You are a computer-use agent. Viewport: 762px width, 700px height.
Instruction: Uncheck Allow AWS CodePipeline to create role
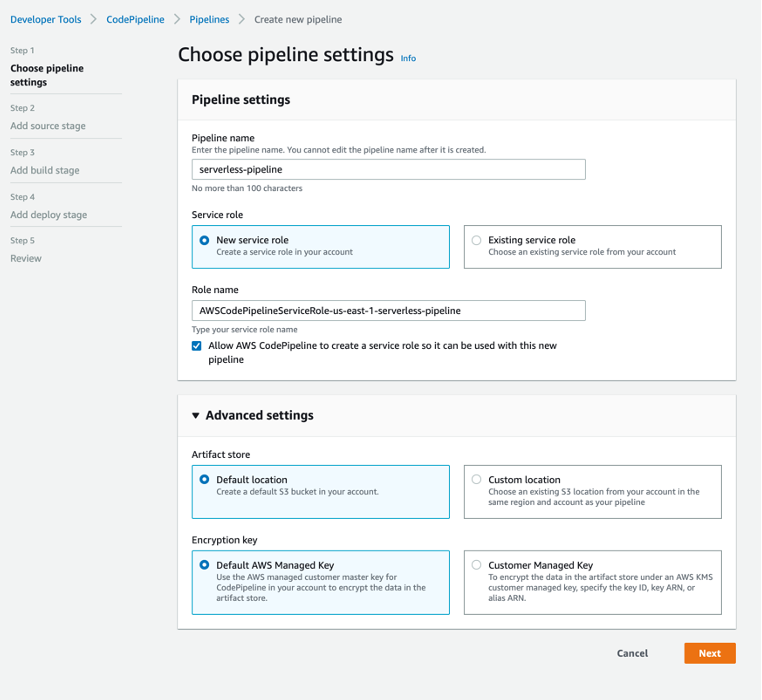[x=197, y=346]
